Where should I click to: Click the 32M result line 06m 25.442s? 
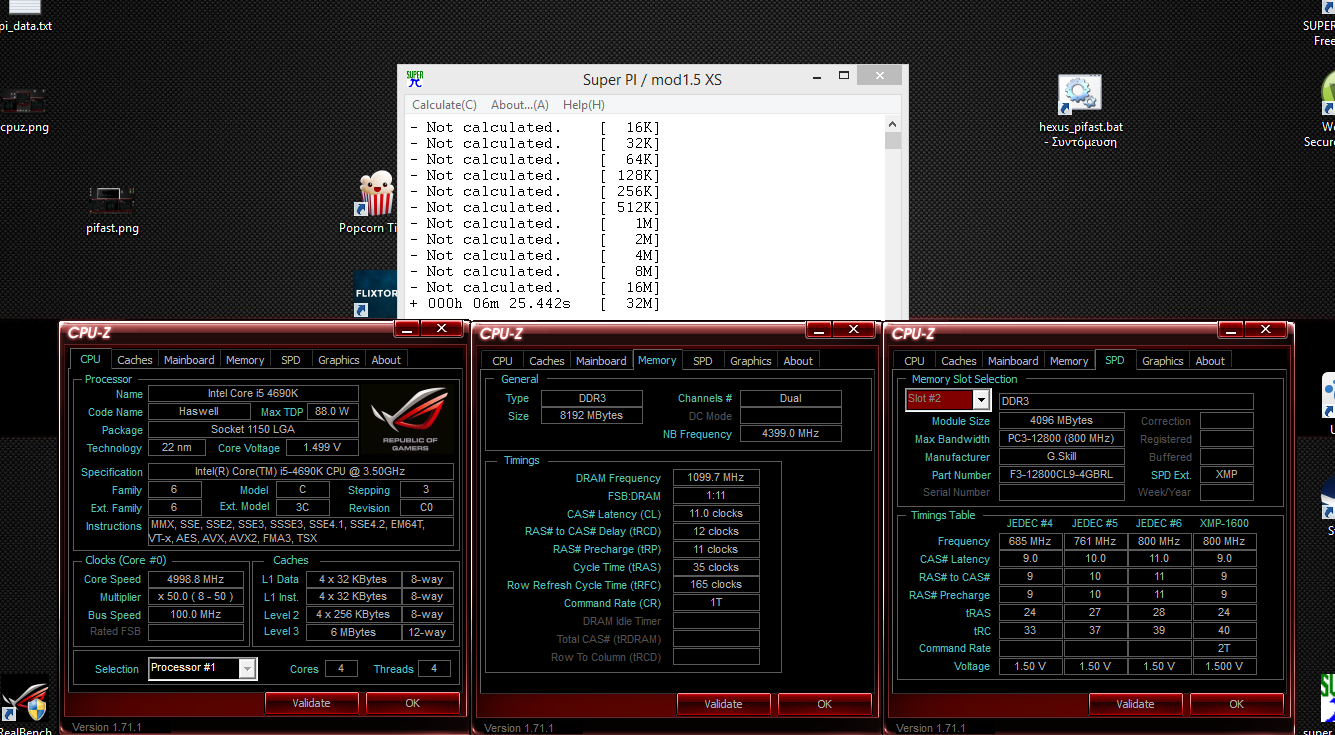[x=535, y=303]
